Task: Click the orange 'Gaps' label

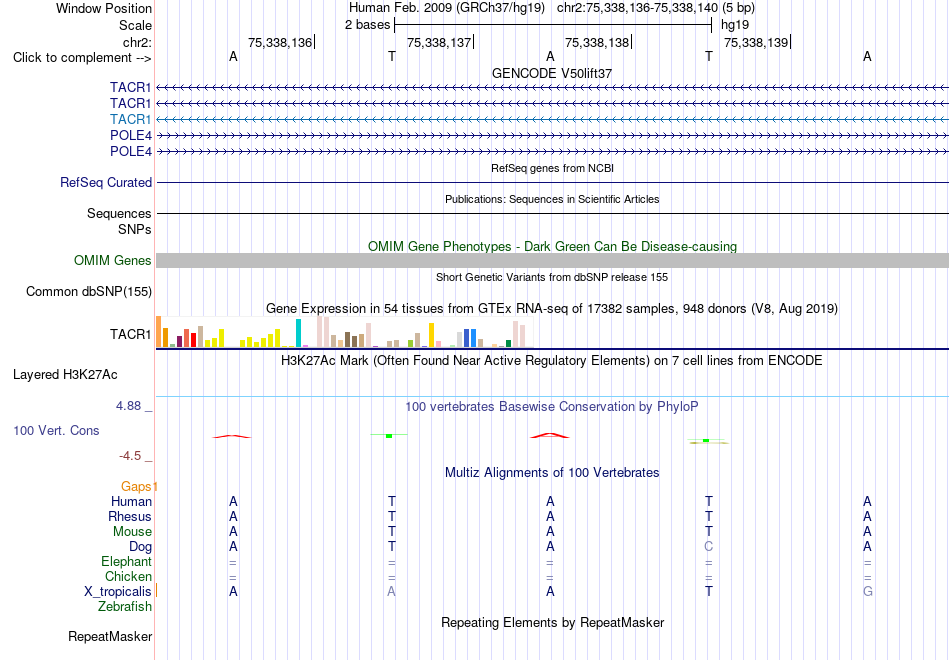Action: tap(138, 487)
